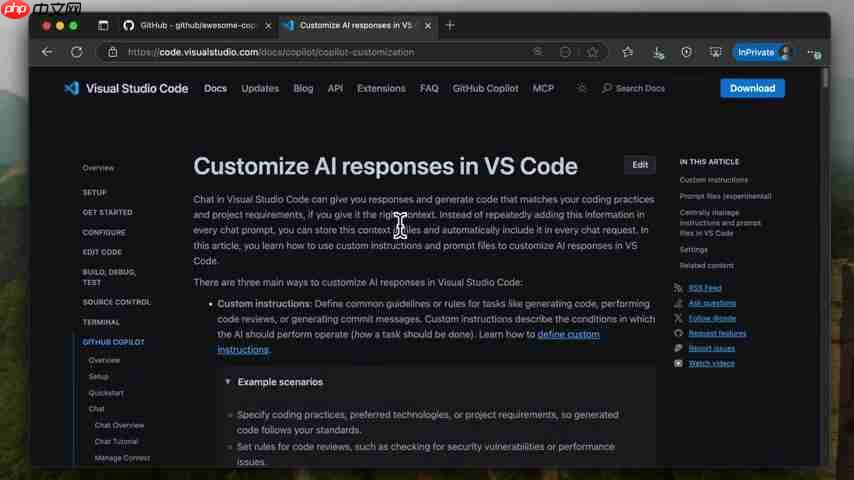Expand the SOURCE CONTROL sidebar section
Image resolution: width=854 pixels, height=480 pixels.
117,302
